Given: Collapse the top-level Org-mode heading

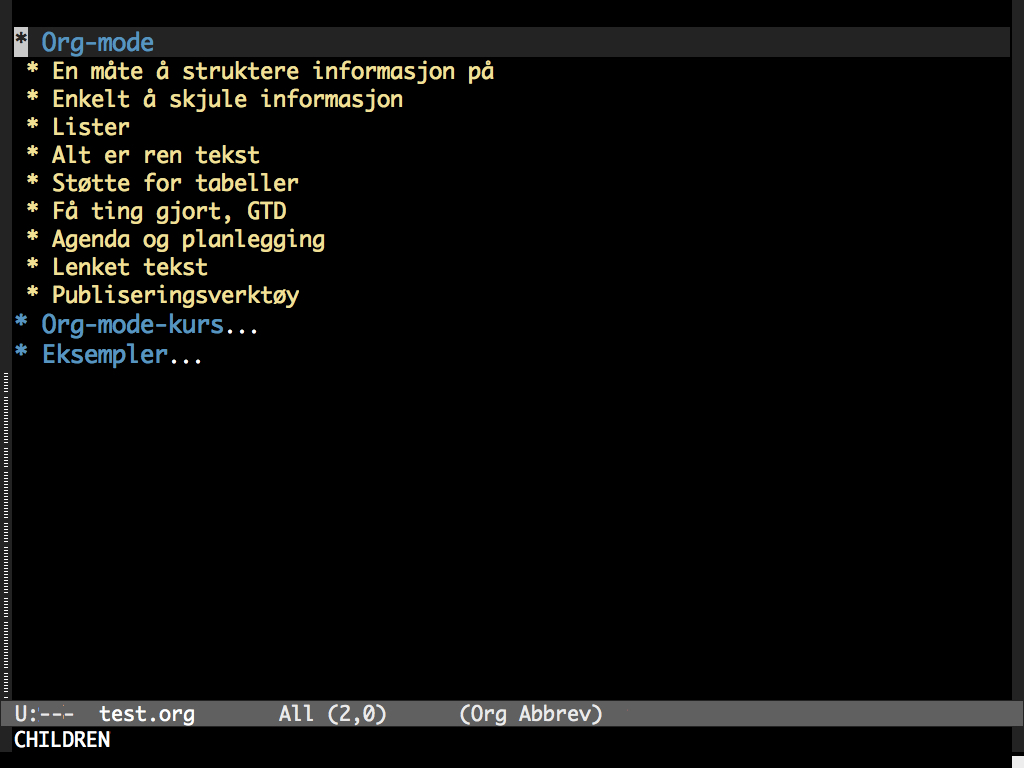Looking at the screenshot, I should tap(97, 43).
